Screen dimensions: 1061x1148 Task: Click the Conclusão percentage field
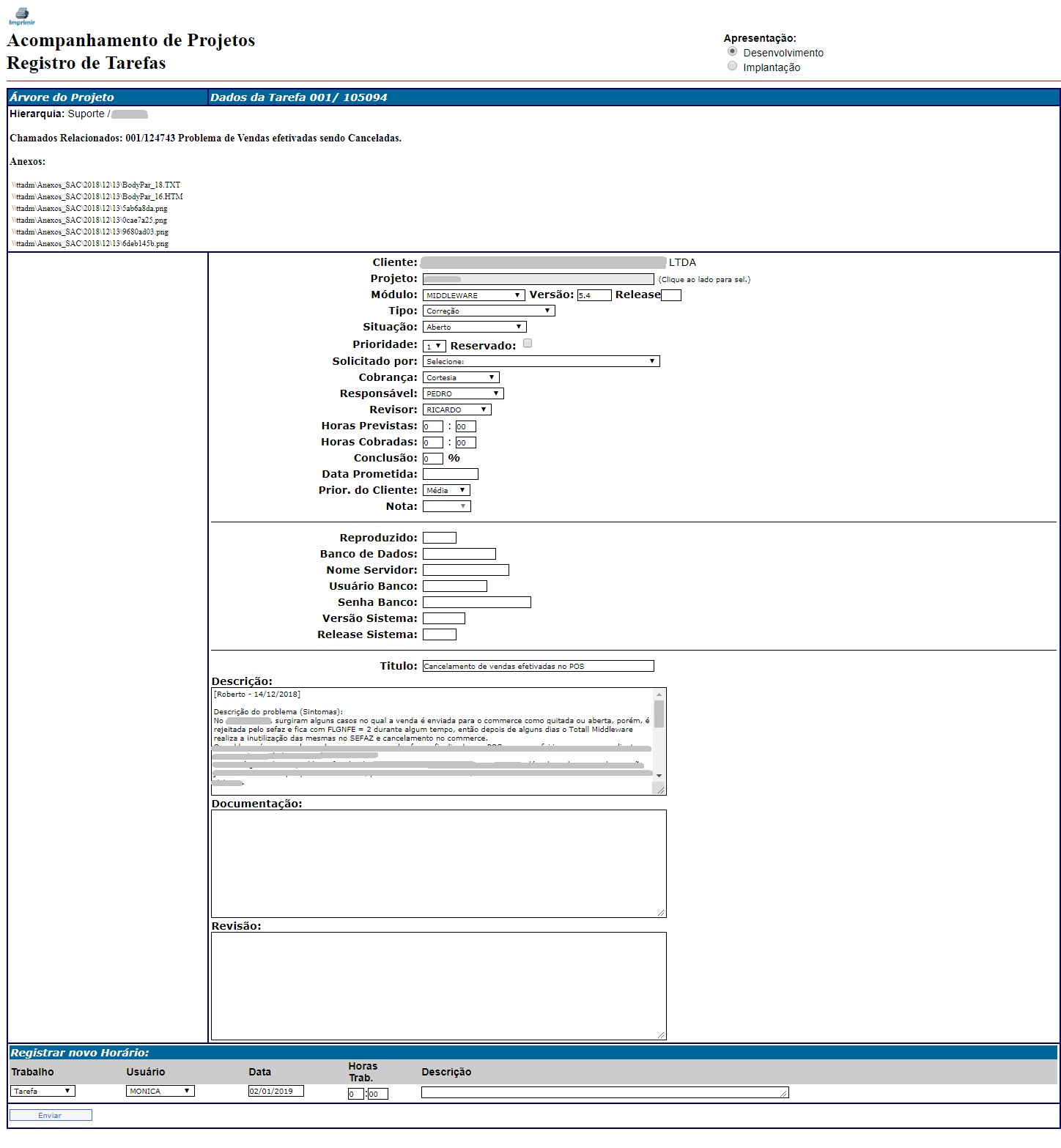[x=432, y=459]
